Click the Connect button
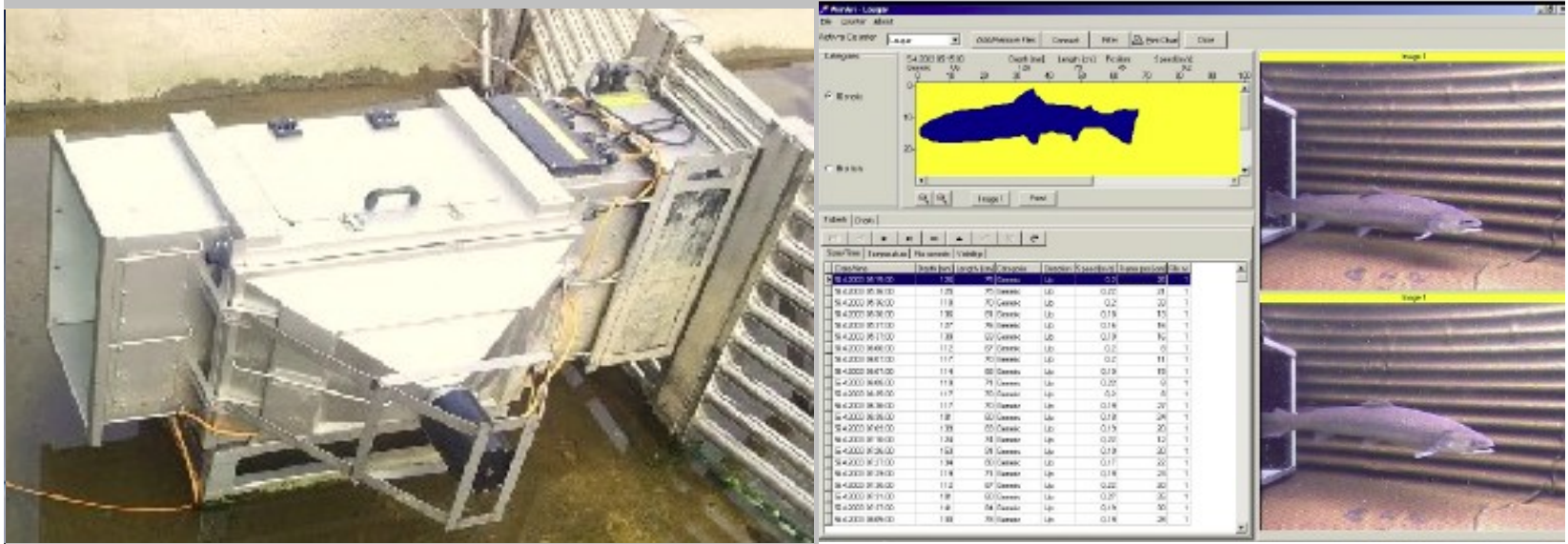Image resolution: width=1568 pixels, height=544 pixels. (1065, 40)
